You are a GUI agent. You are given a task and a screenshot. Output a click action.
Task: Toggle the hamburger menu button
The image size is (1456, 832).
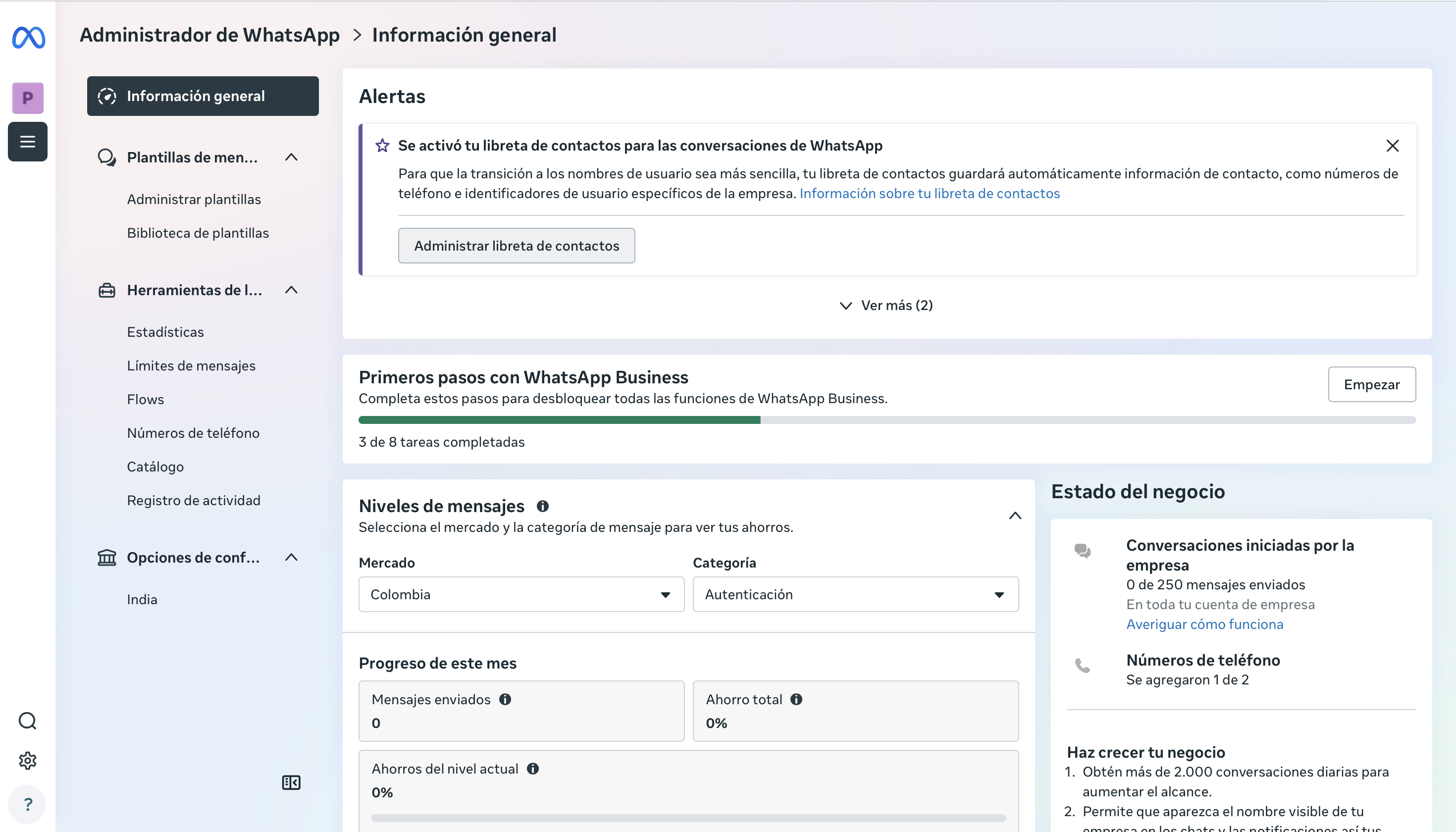tap(27, 141)
